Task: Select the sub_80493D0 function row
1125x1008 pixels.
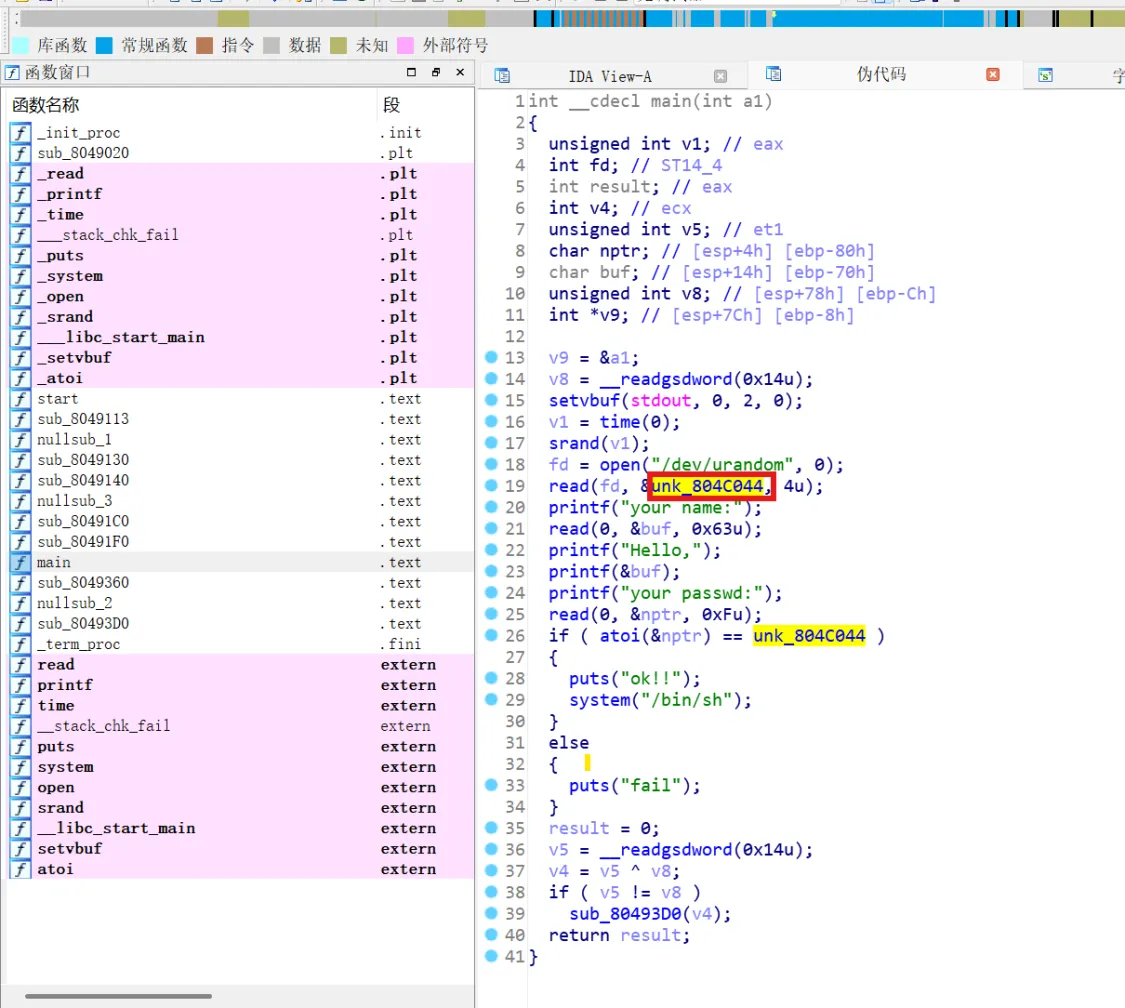Action: [240, 623]
